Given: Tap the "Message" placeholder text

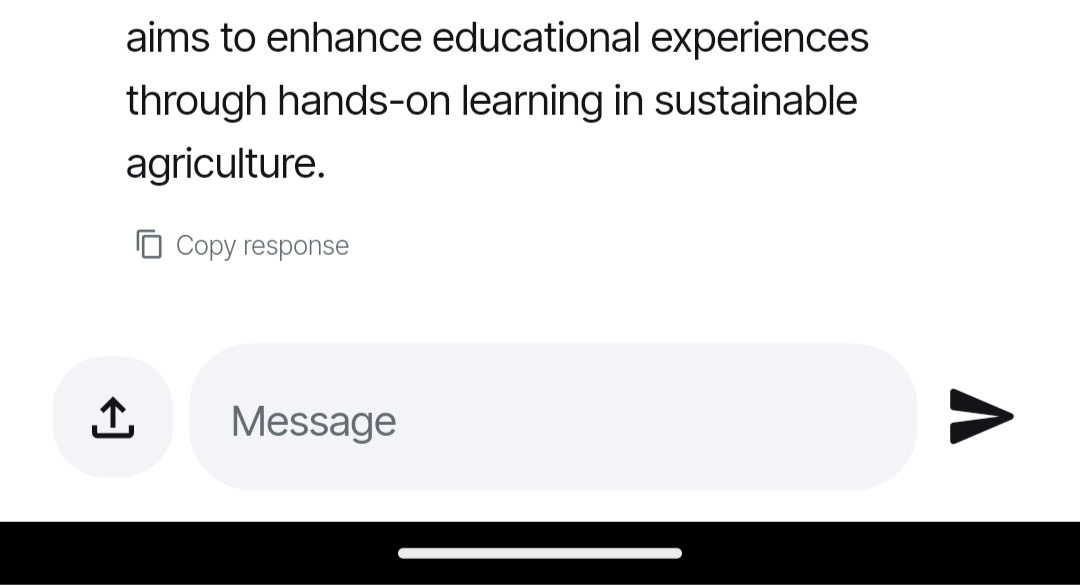Looking at the screenshot, I should coord(313,421).
